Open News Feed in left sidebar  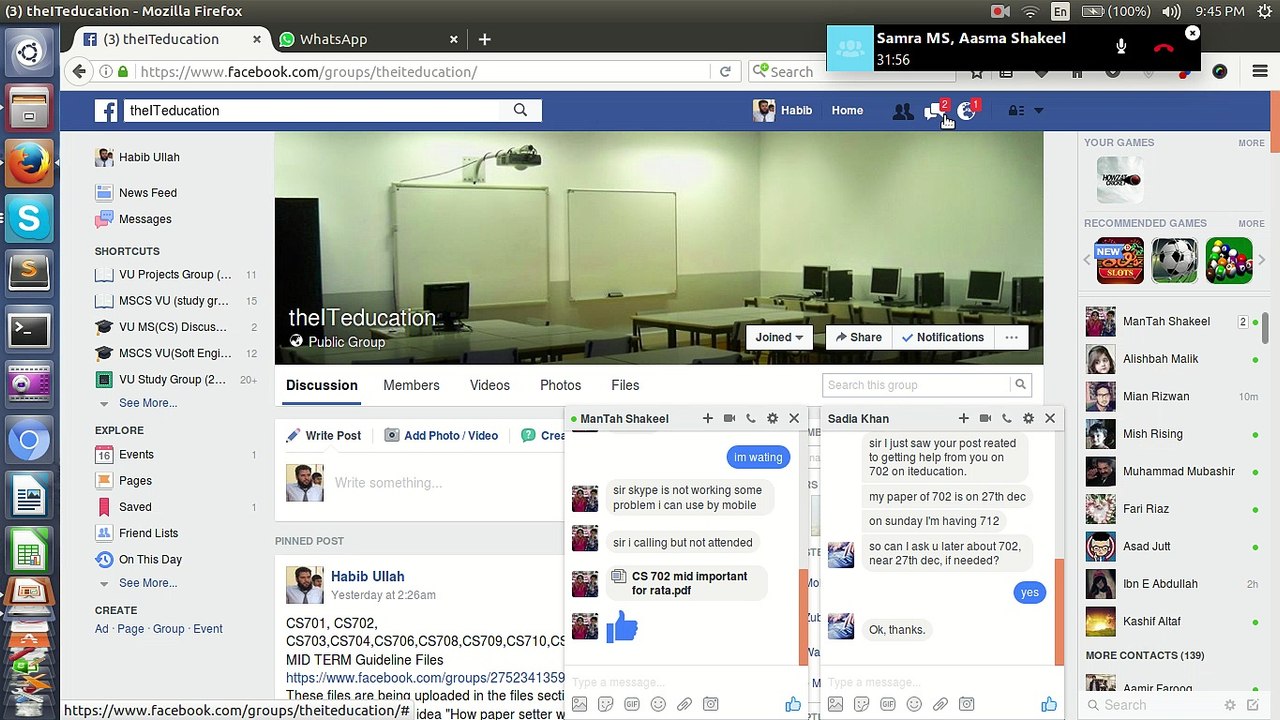click(x=147, y=193)
